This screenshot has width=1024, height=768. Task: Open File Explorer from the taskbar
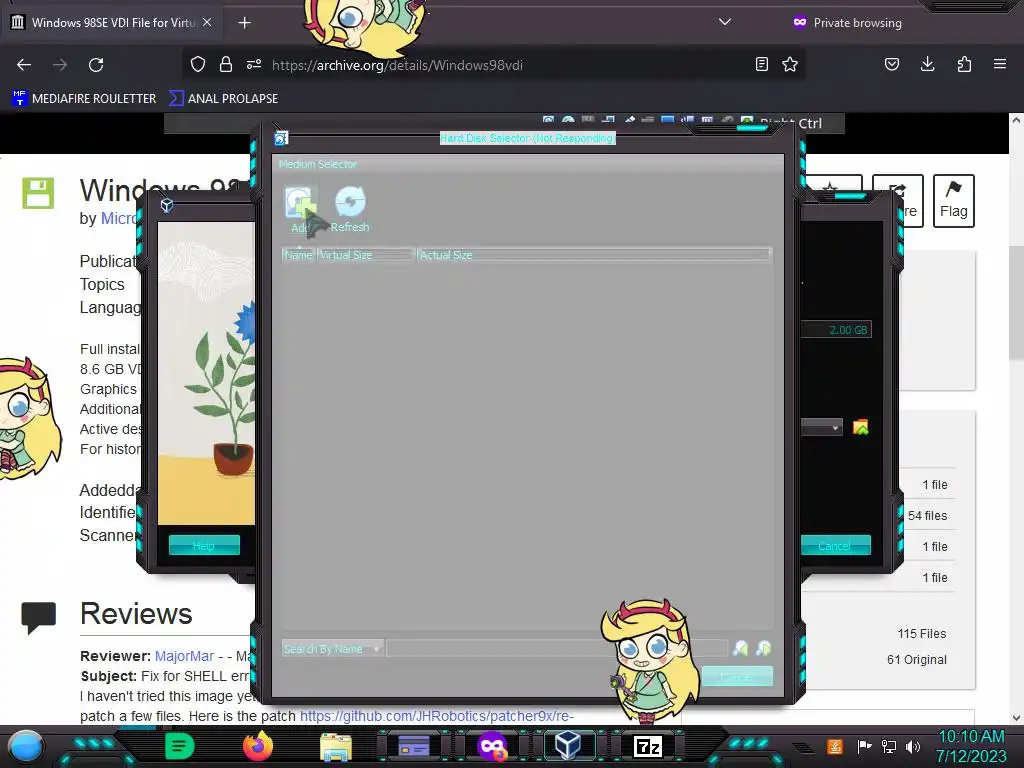tap(336, 746)
